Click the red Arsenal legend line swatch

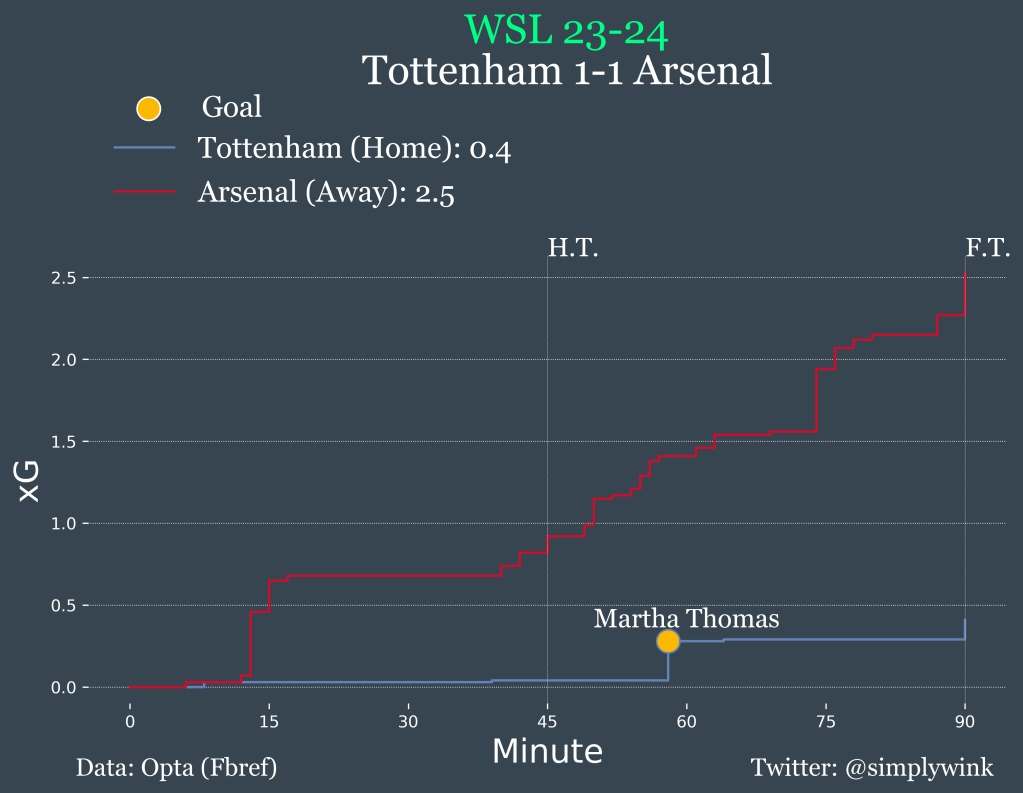coord(145,191)
